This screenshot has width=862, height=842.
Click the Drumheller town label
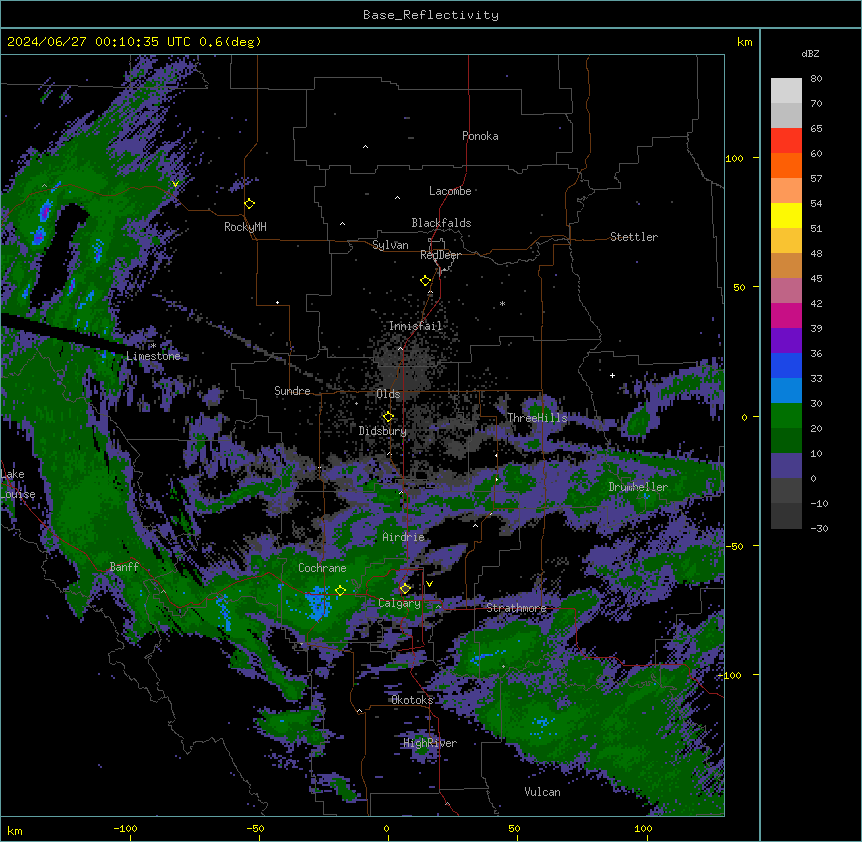pyautogui.click(x=638, y=487)
